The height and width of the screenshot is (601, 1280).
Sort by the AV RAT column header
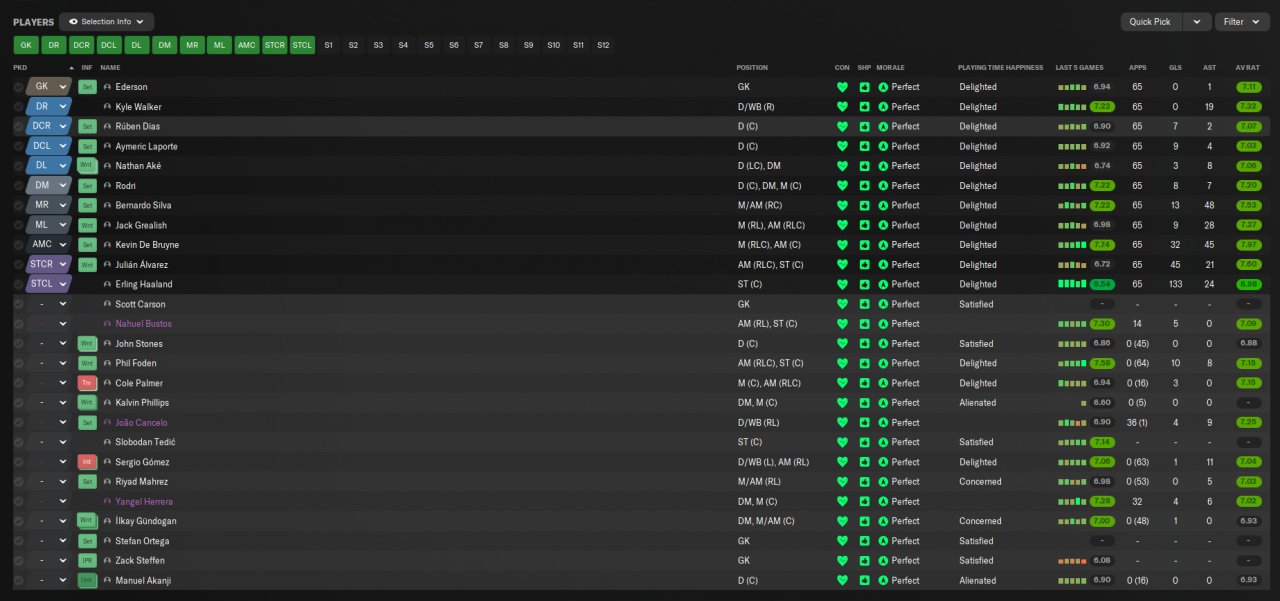click(1247, 68)
